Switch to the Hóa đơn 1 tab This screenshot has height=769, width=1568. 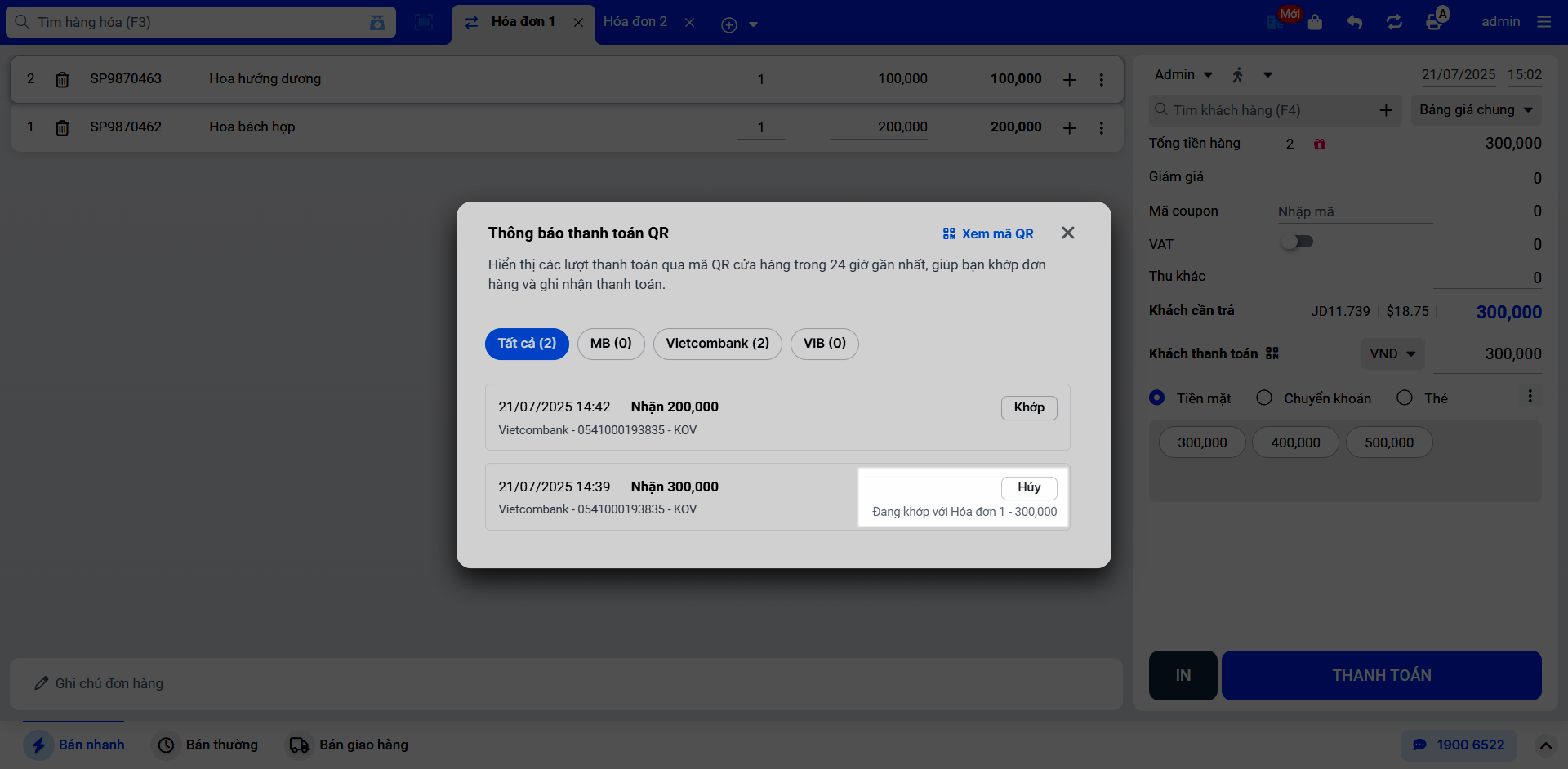pyautogui.click(x=523, y=22)
